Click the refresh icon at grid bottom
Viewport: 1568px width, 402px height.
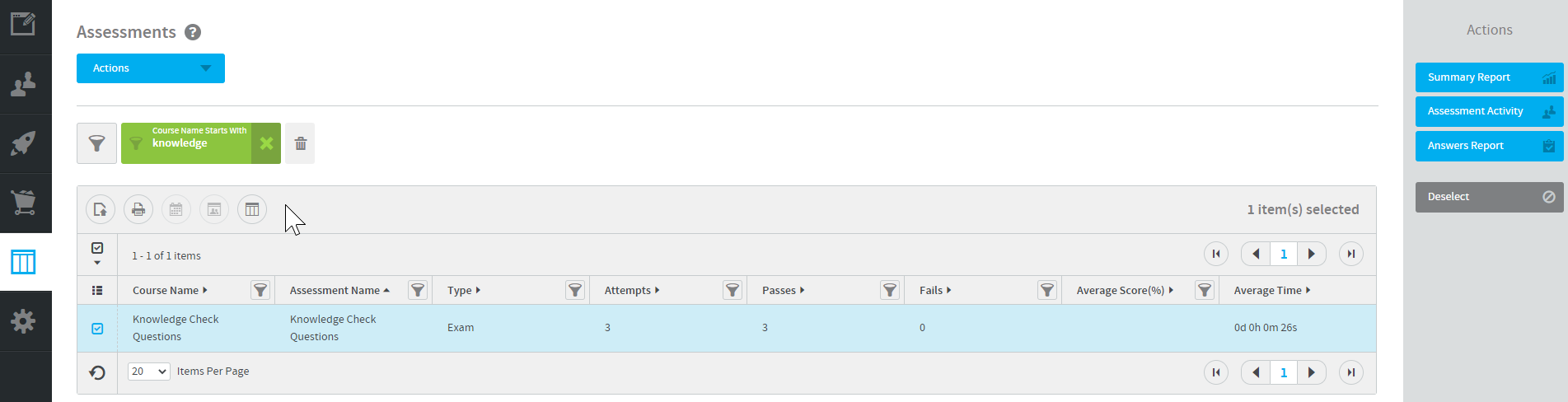tap(97, 372)
